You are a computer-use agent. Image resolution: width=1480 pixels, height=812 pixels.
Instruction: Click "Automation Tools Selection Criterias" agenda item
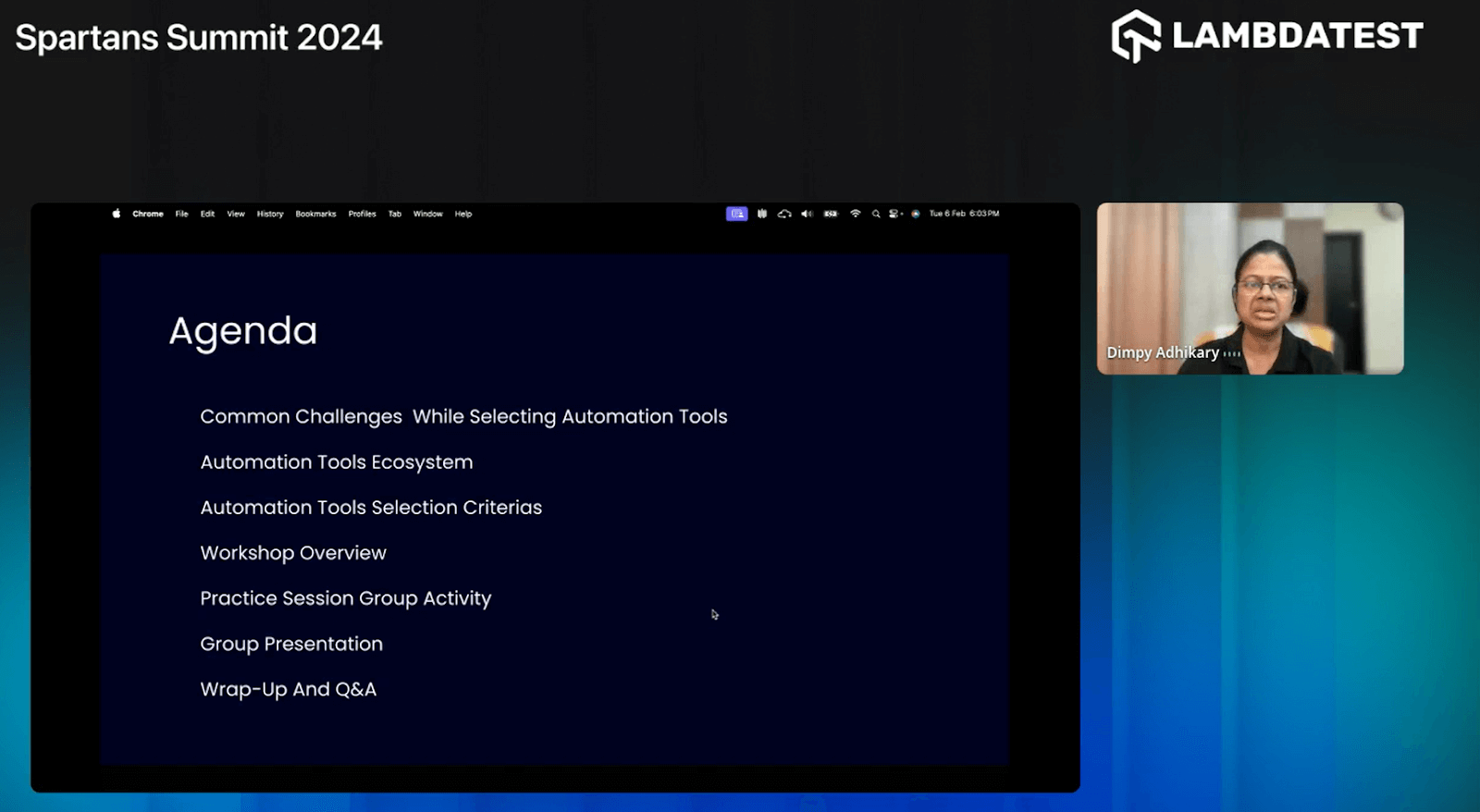pos(371,508)
